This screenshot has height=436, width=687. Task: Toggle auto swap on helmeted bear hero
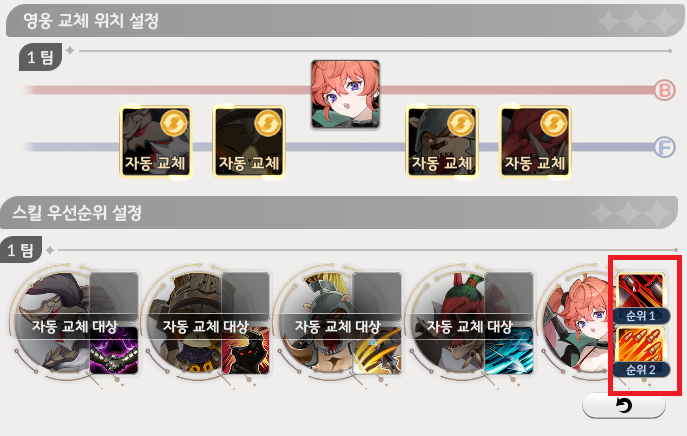pyautogui.click(x=442, y=142)
